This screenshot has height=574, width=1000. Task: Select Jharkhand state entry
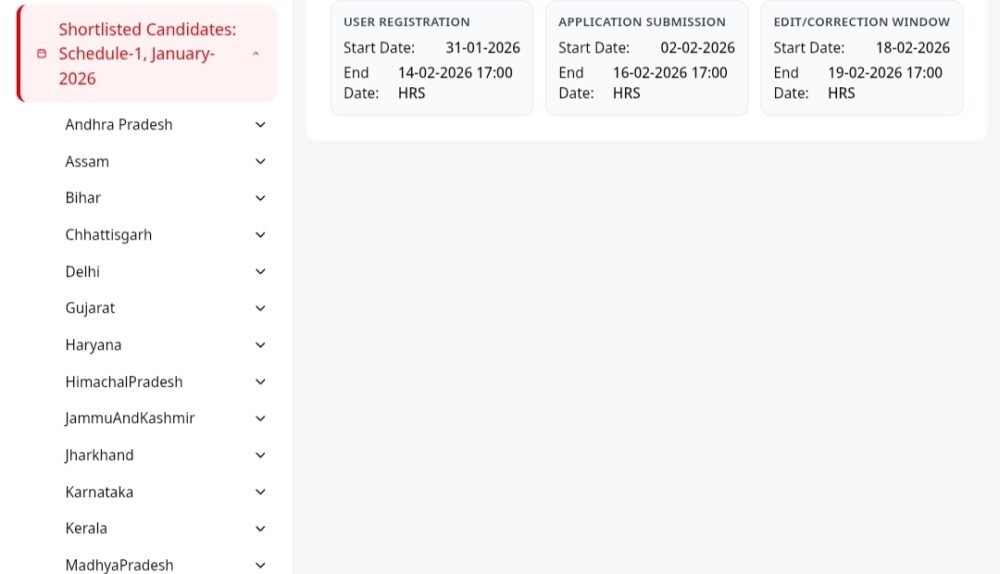tap(99, 455)
